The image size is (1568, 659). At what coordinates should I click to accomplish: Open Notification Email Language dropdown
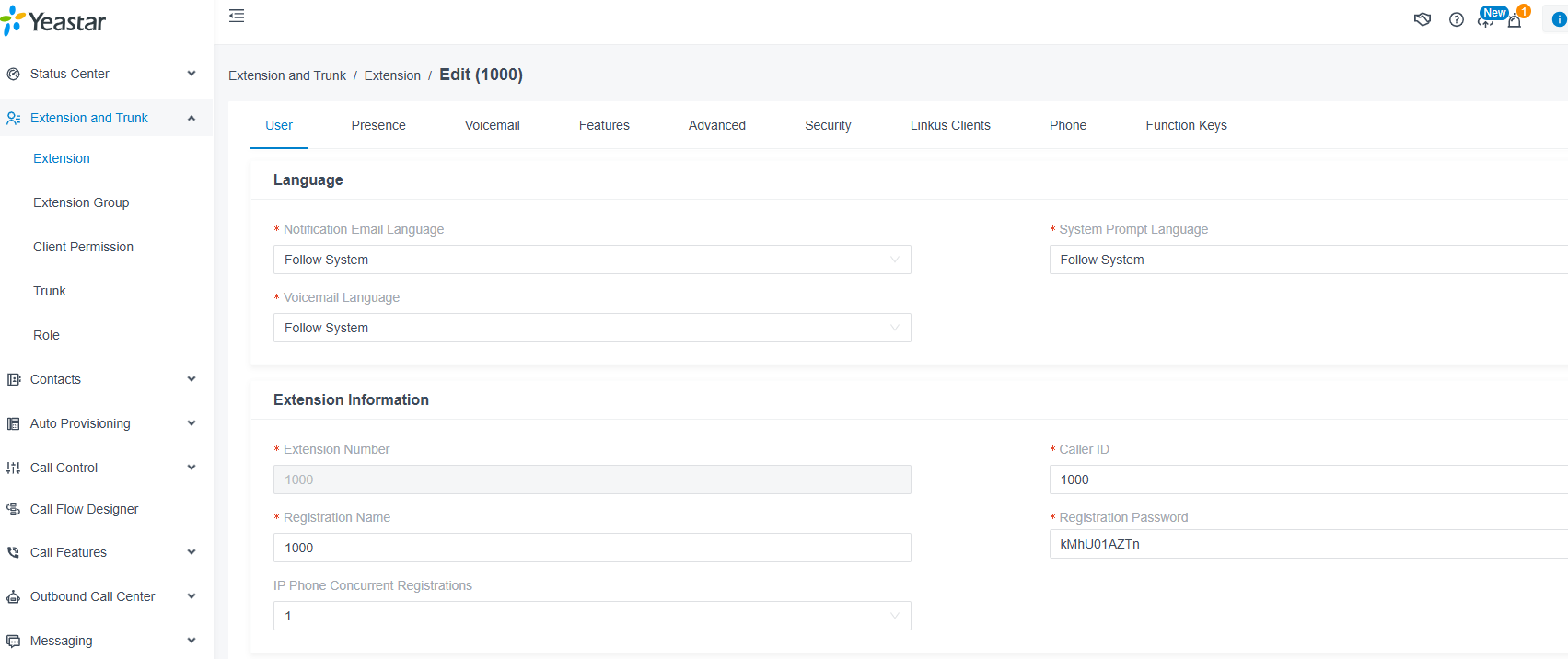point(592,260)
